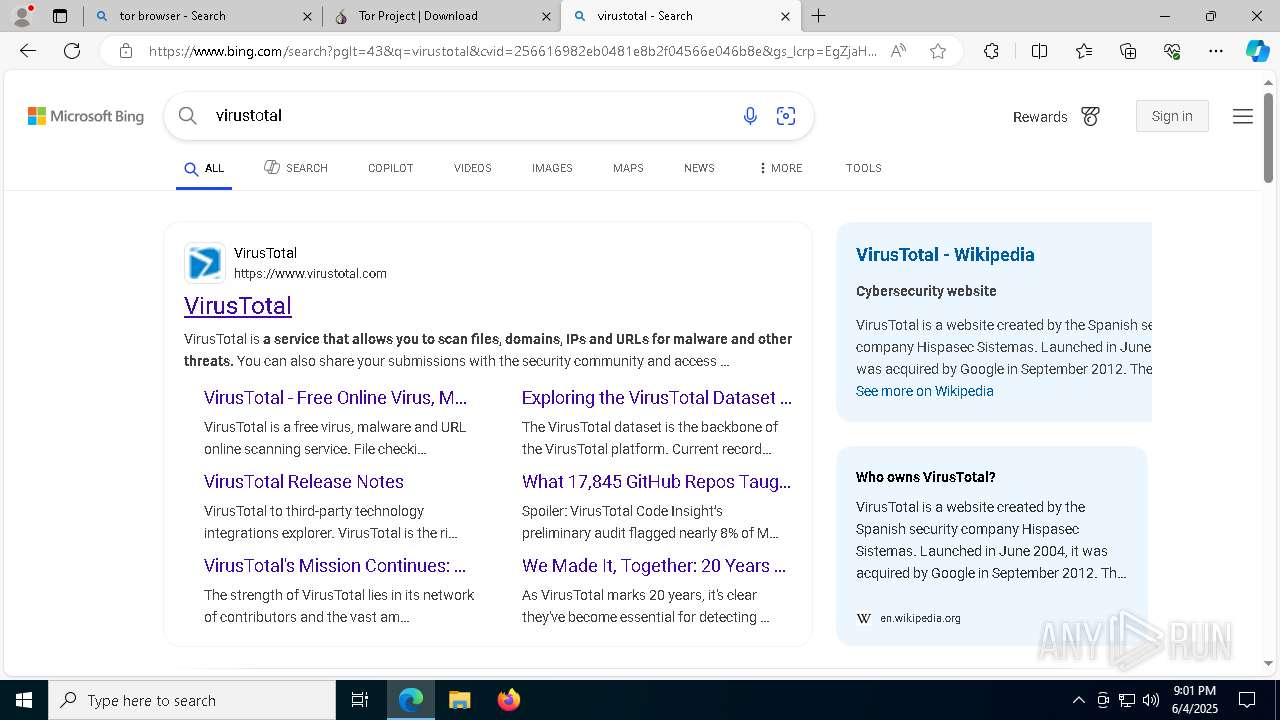Open Settings and more ellipsis menu
The image size is (1280, 720).
(x=1216, y=51)
